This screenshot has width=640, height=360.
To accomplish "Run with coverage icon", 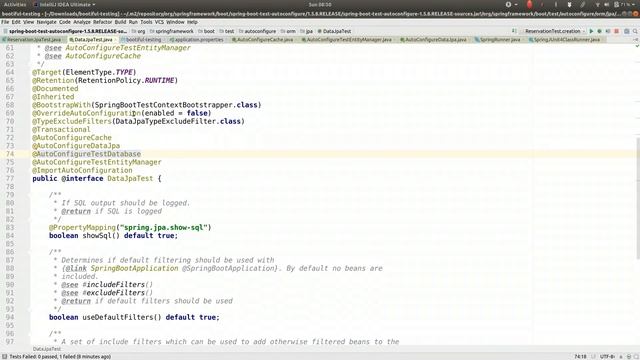I will (x=608, y=31).
